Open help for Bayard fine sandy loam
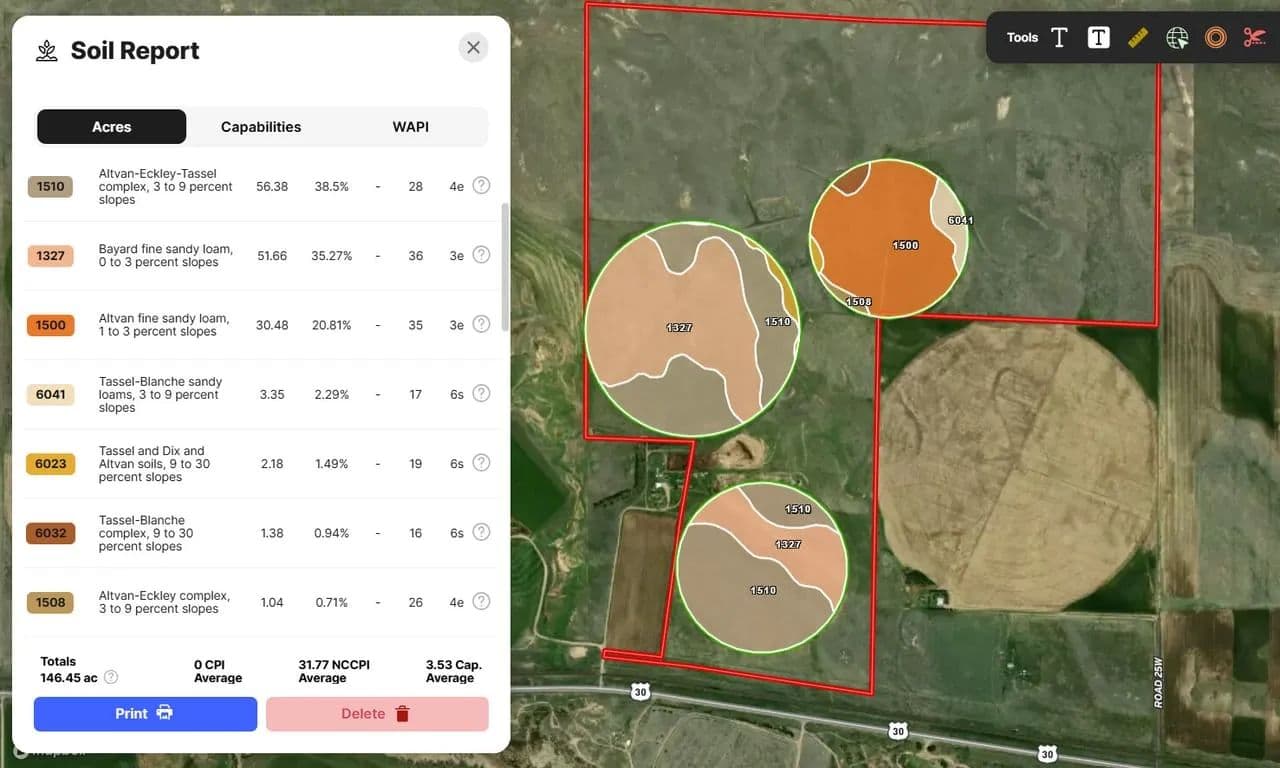 coord(481,255)
